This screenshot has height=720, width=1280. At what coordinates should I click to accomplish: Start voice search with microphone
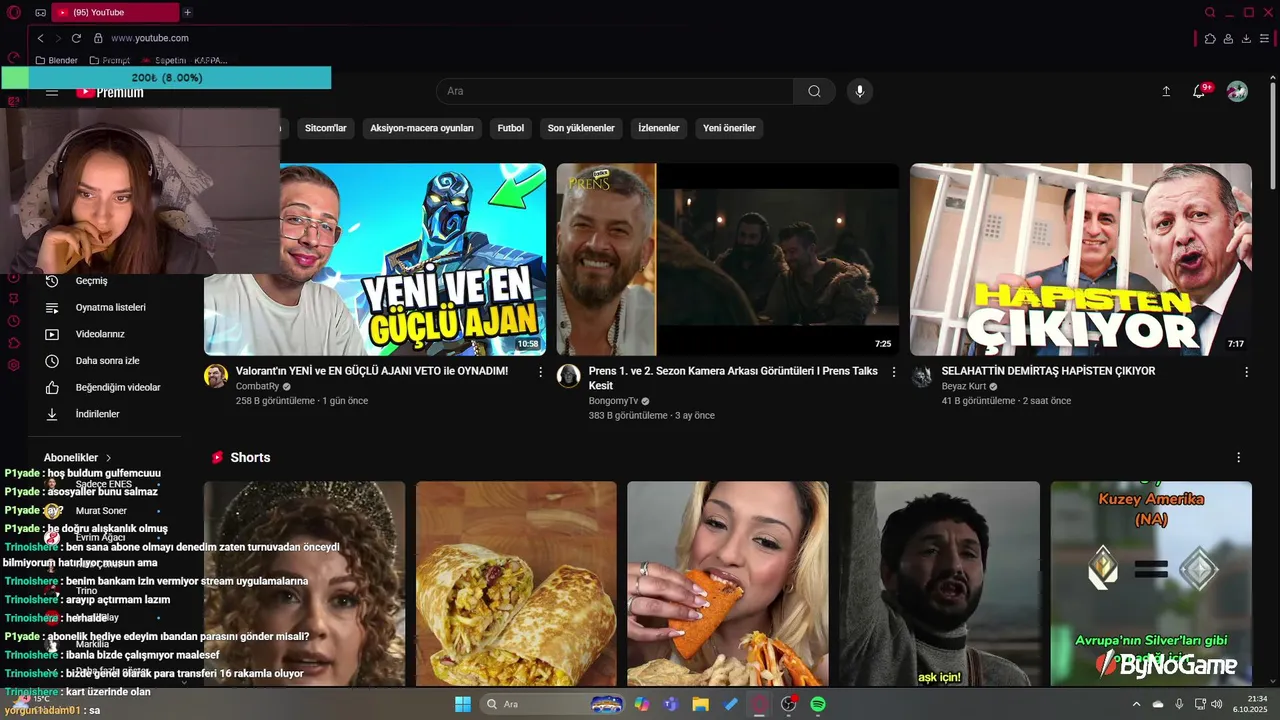pyautogui.click(x=859, y=91)
